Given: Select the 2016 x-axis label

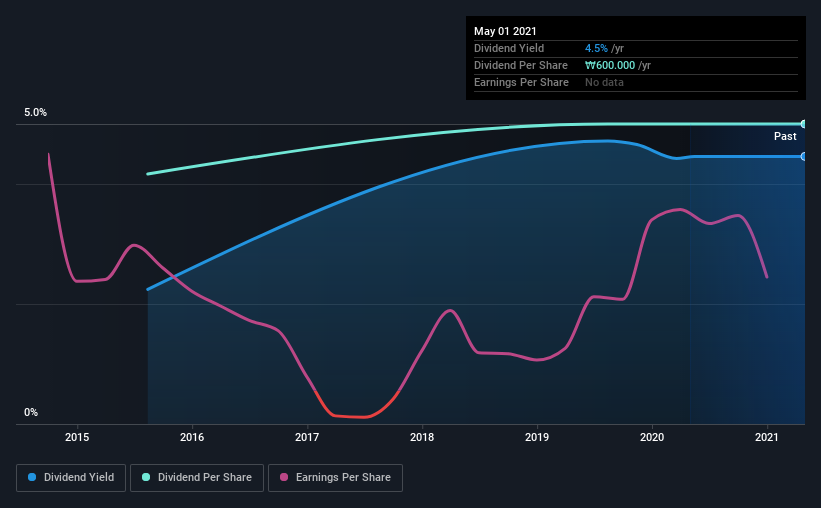Looking at the screenshot, I should [192, 437].
